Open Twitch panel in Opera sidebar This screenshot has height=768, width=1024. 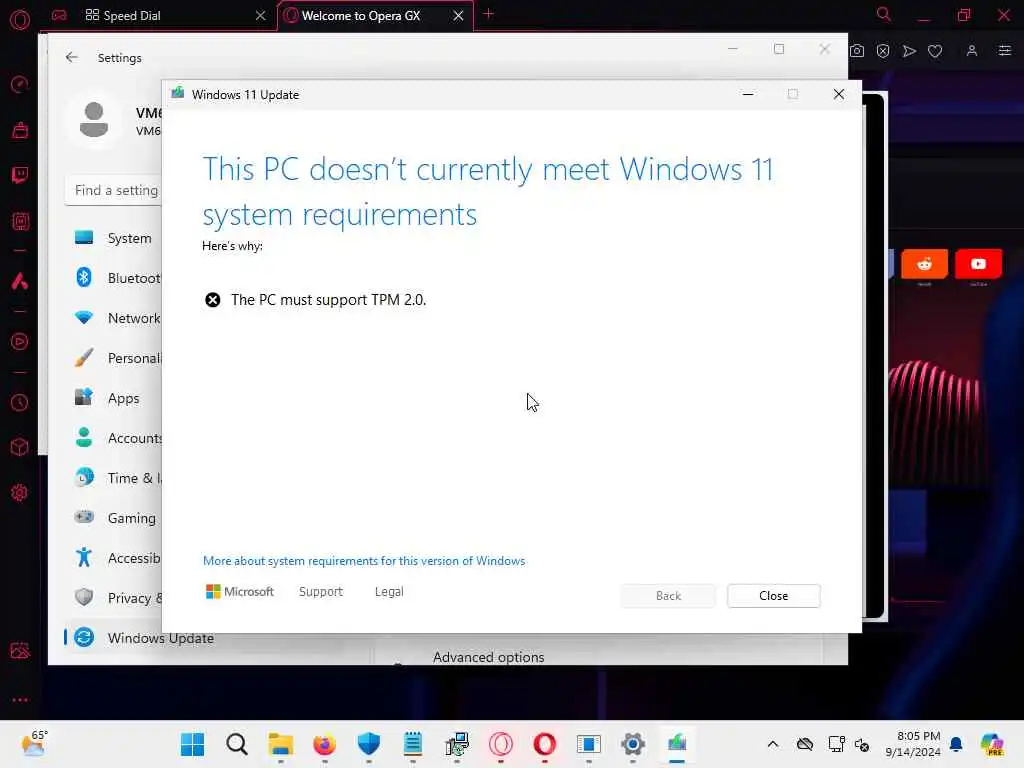click(x=20, y=175)
